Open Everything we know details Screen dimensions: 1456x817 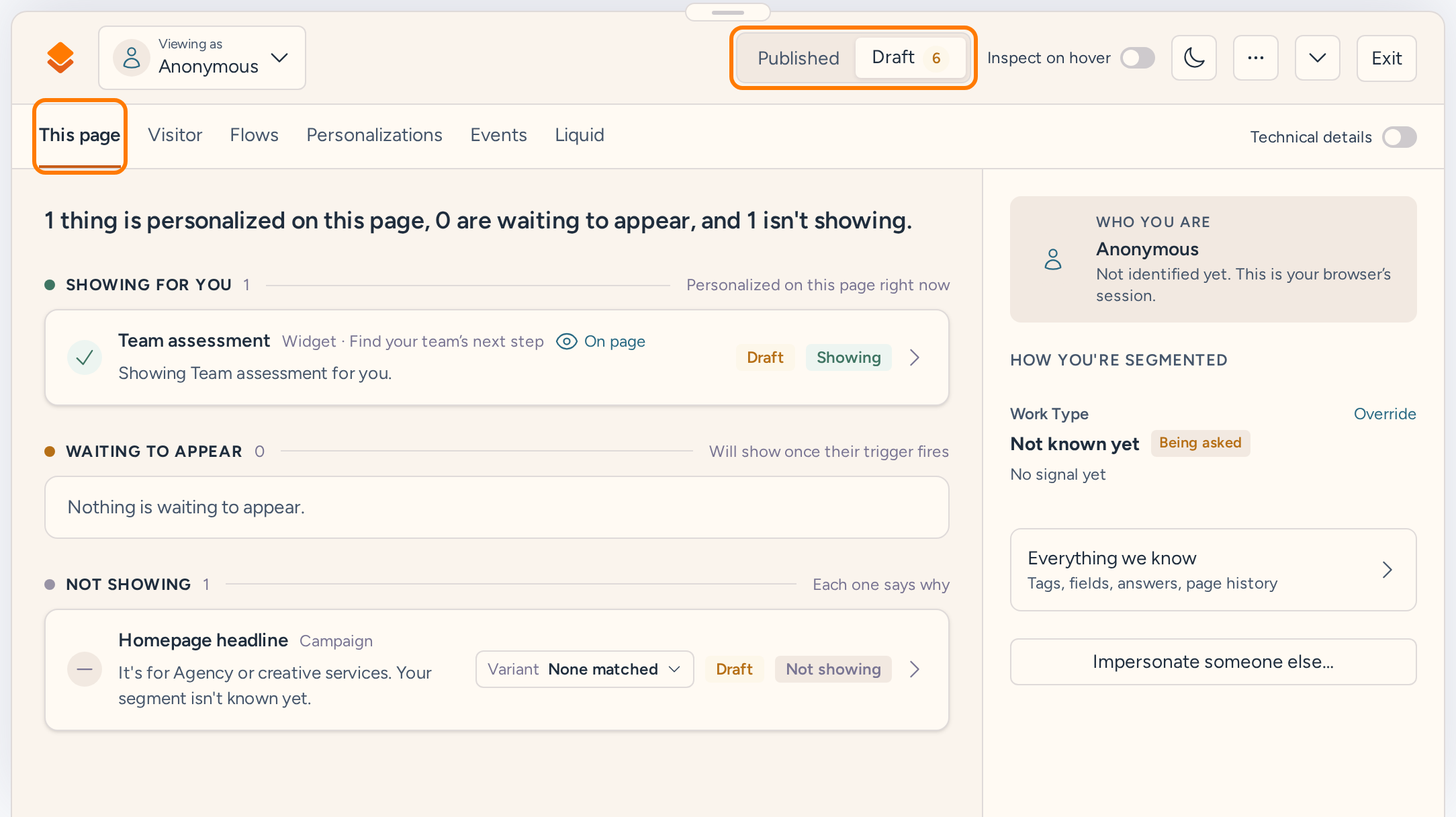(1214, 570)
